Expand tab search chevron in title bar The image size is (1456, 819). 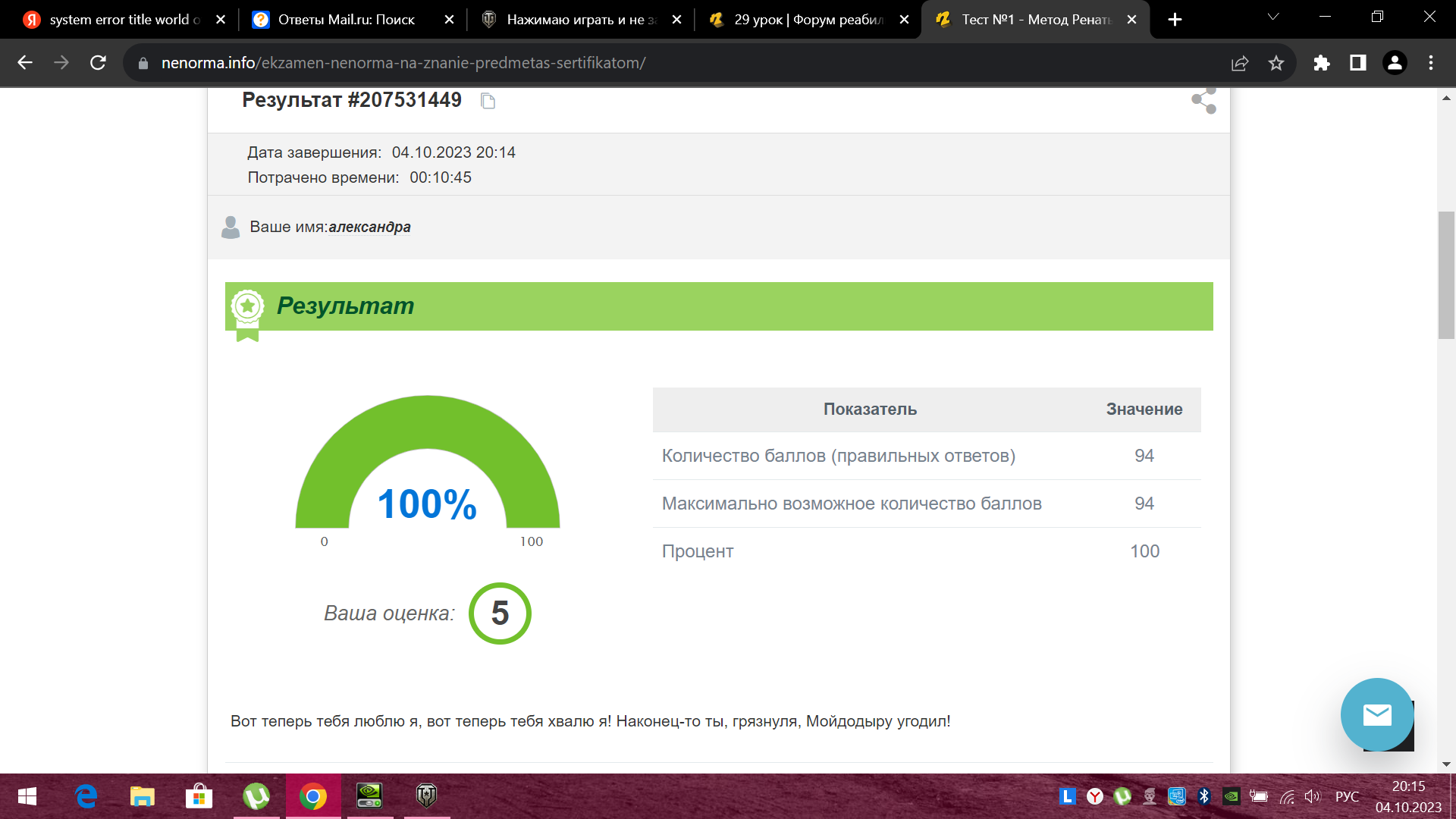(x=1273, y=17)
